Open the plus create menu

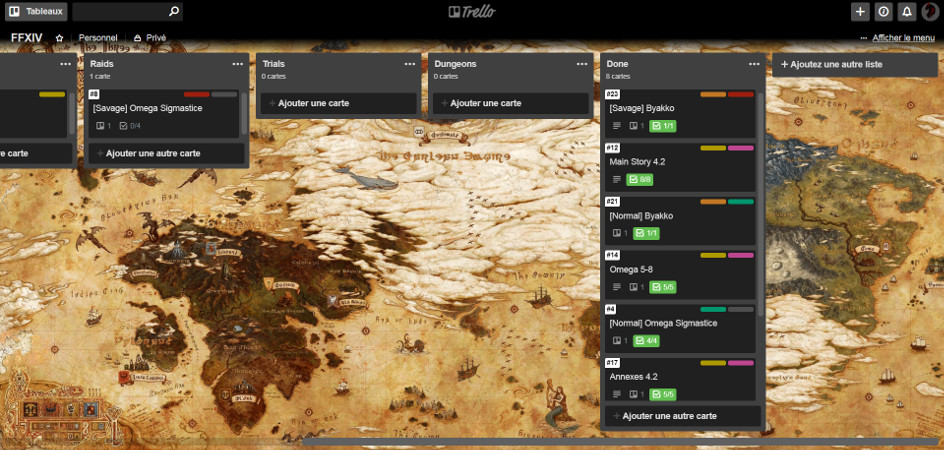pyautogui.click(x=860, y=11)
